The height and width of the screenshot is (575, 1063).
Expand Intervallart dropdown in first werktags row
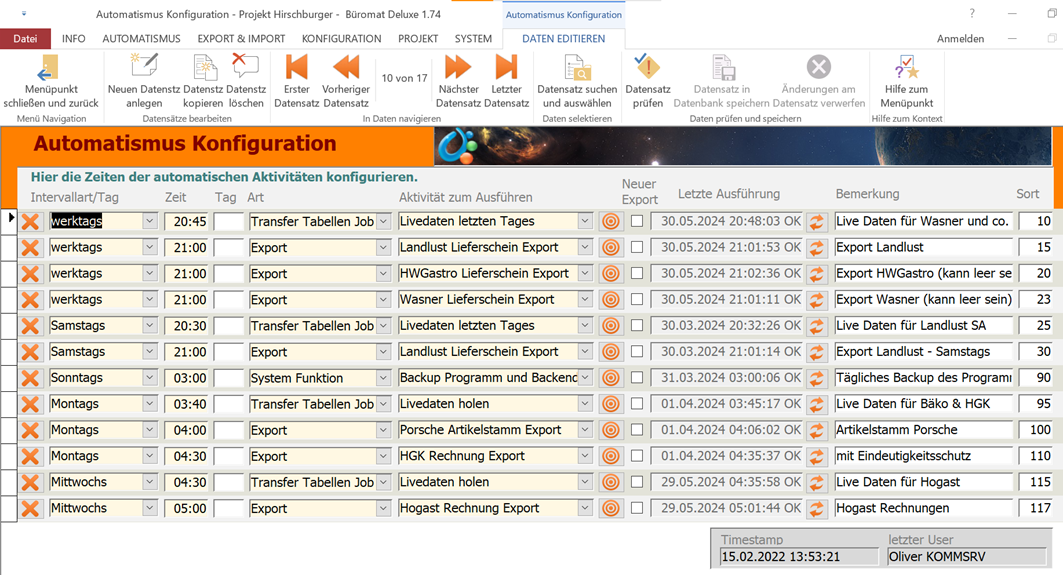150,221
